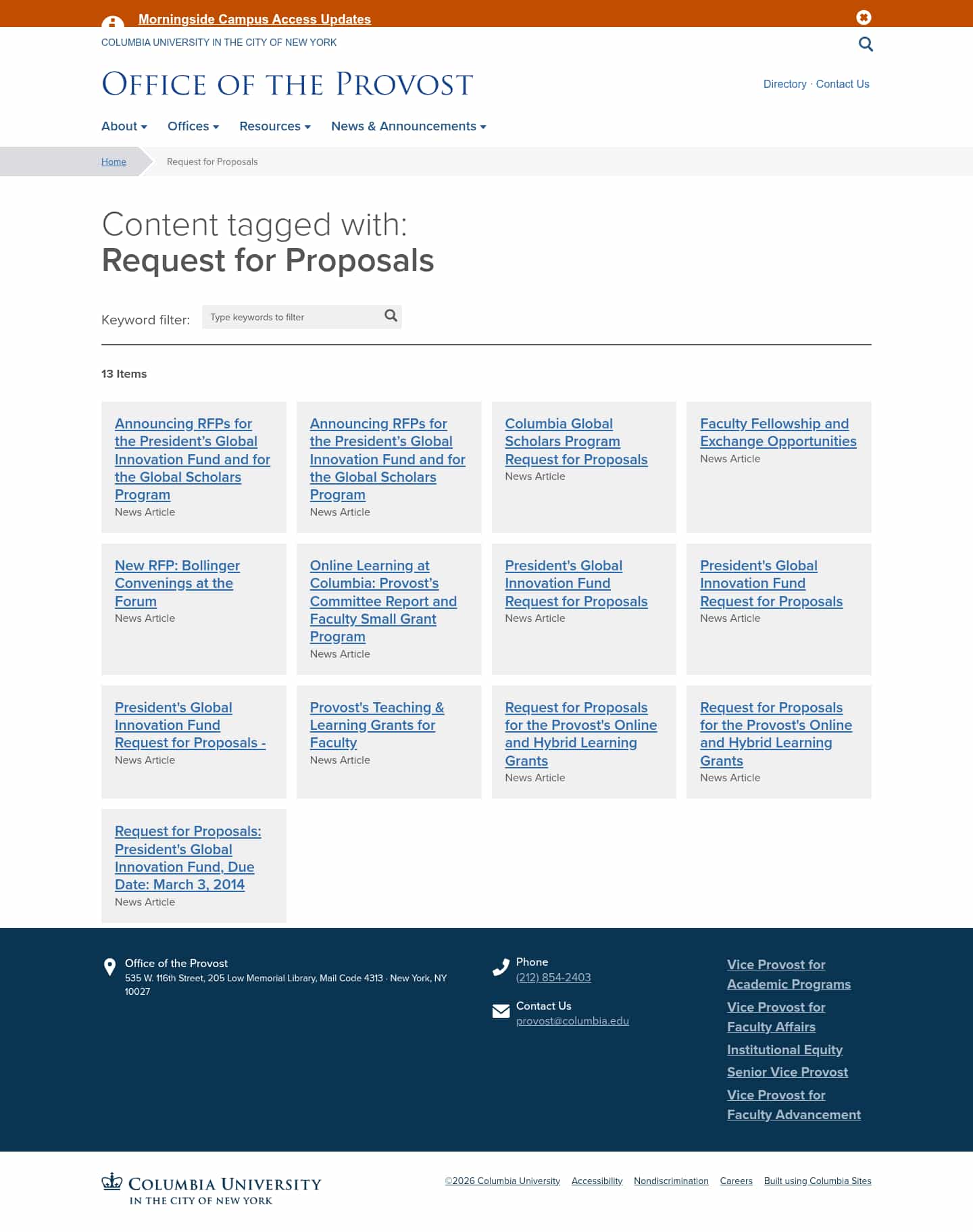Viewport: 973px width, 1232px height.
Task: Open the Accessibility footer link
Action: click(597, 1181)
